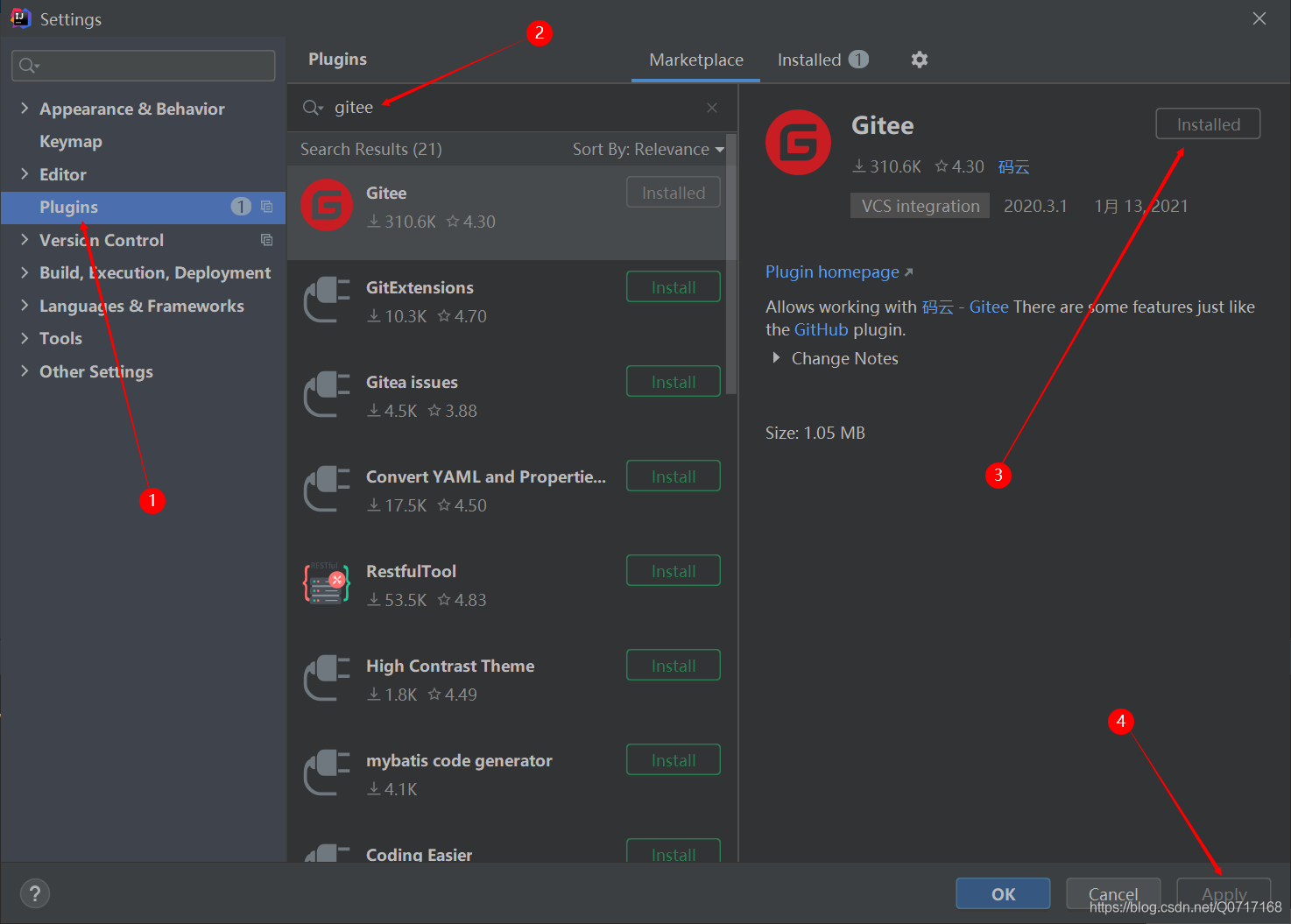
Task: Install the mybatis code generator plugin
Action: pos(674,760)
